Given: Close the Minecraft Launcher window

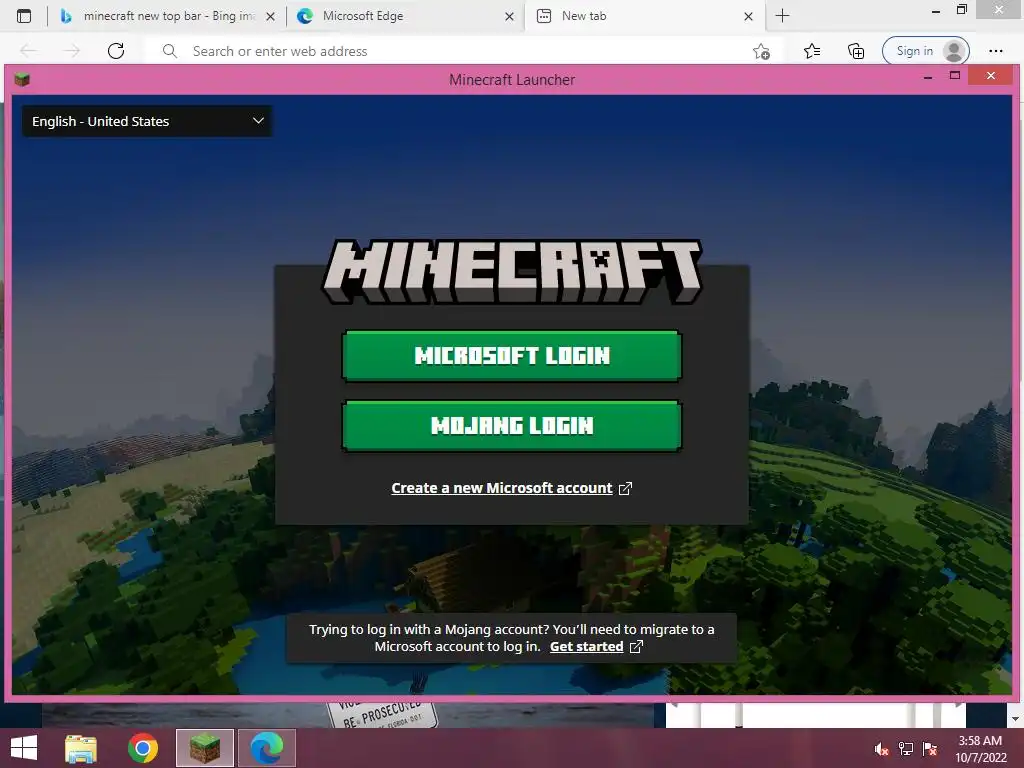Looking at the screenshot, I should pyautogui.click(x=991, y=76).
